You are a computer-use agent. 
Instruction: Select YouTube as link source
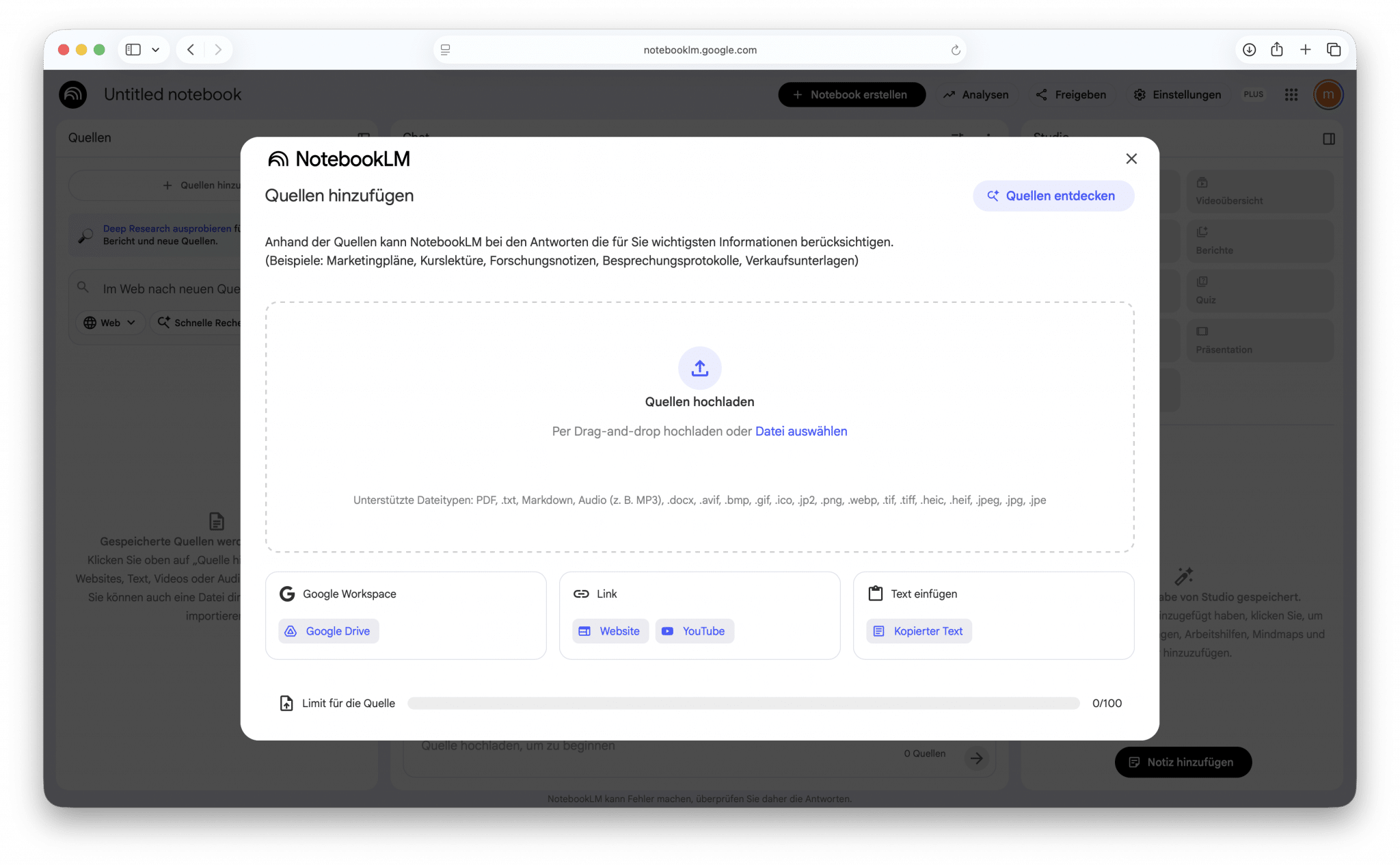pos(695,631)
